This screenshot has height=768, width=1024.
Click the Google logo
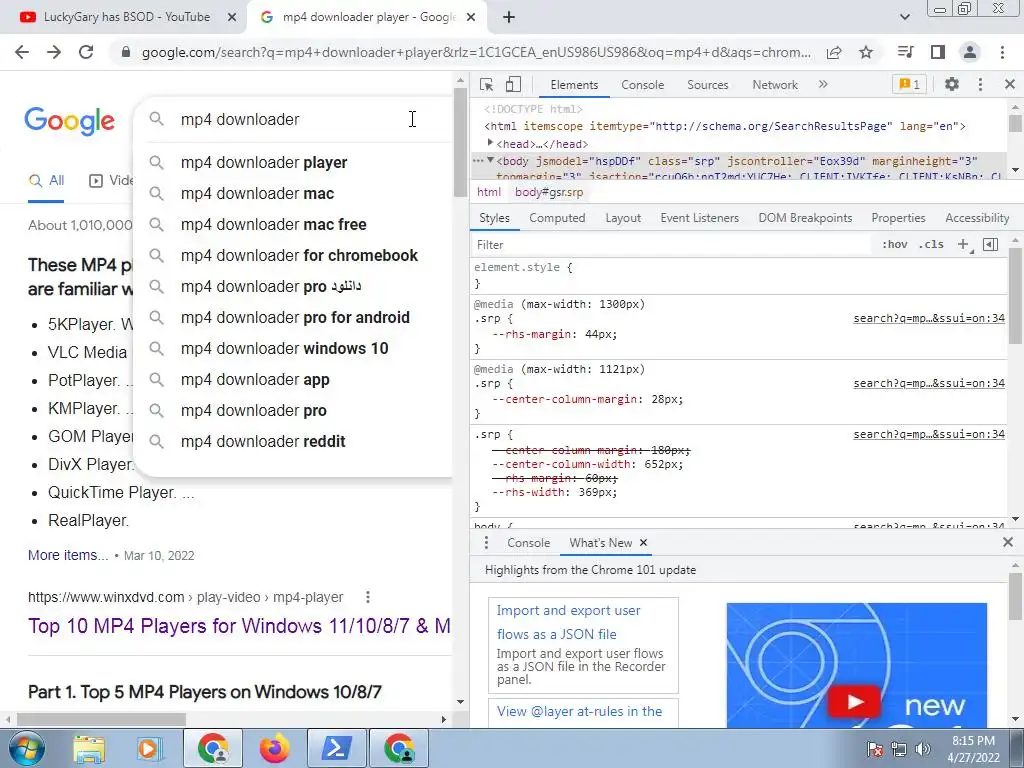[x=69, y=121]
